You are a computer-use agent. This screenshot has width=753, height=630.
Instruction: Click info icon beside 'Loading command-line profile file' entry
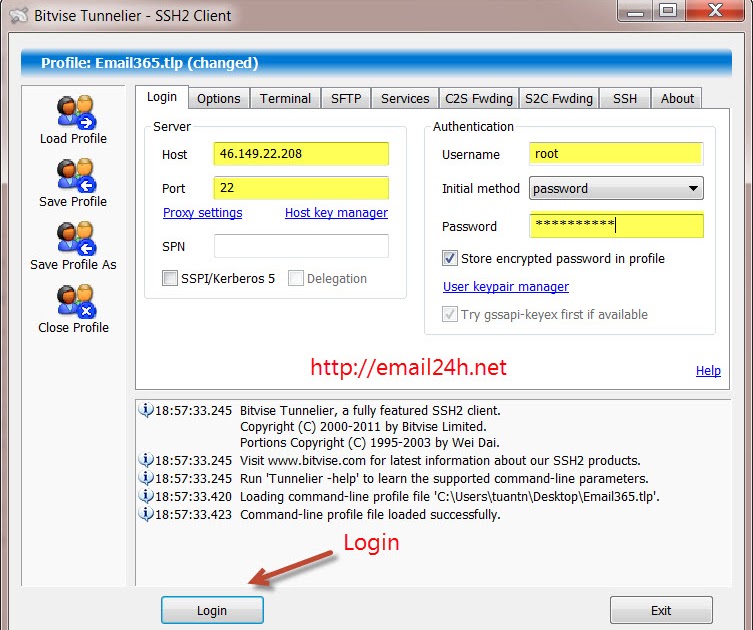pos(146,496)
